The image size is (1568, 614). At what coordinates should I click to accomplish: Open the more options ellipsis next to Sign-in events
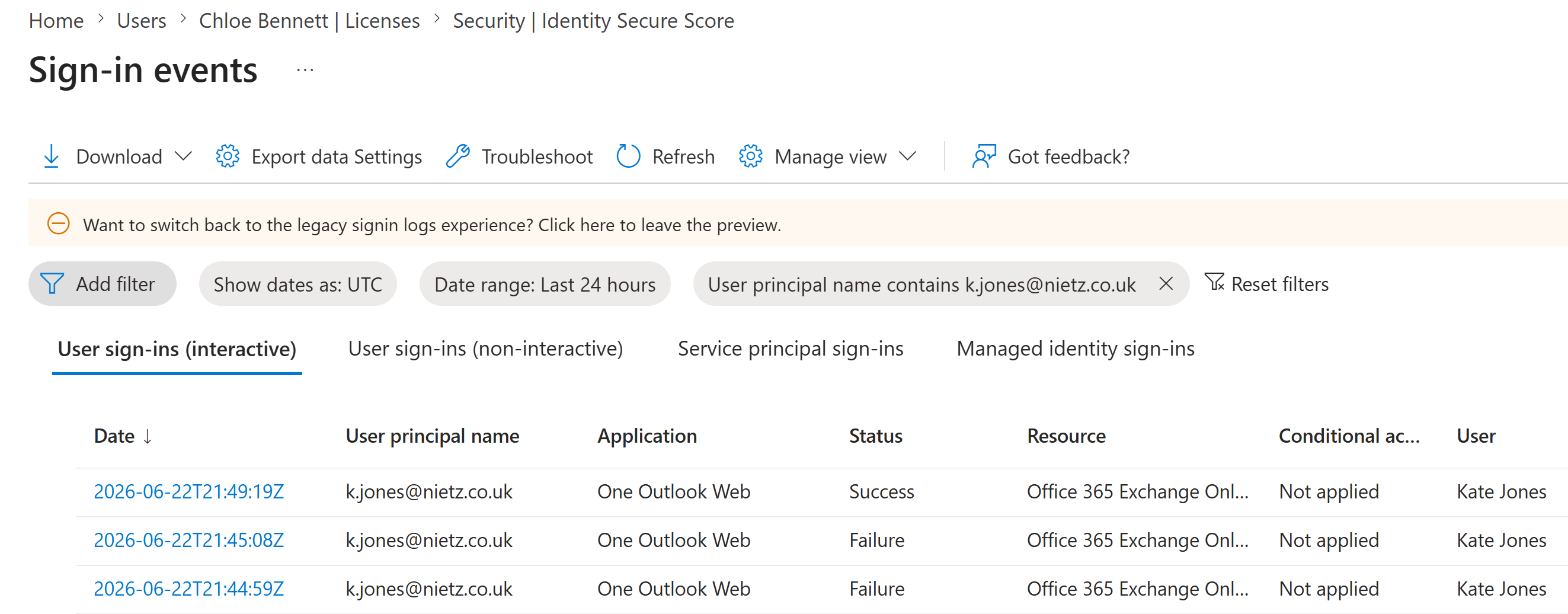305,70
